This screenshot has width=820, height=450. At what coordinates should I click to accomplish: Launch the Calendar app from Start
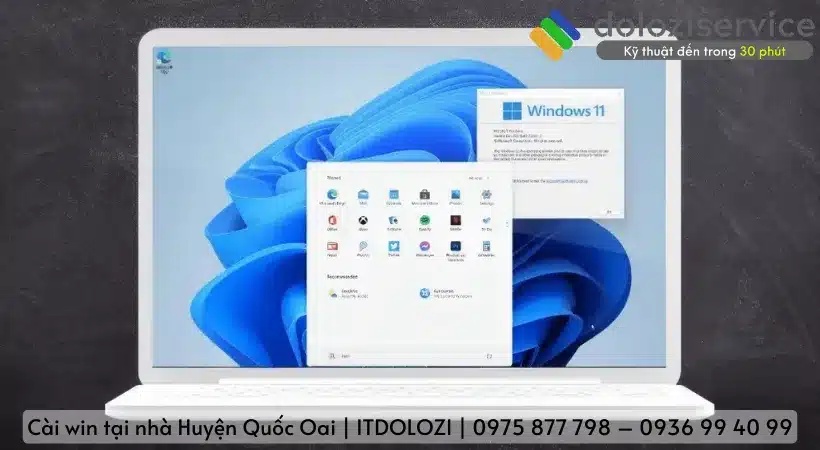tap(394, 197)
